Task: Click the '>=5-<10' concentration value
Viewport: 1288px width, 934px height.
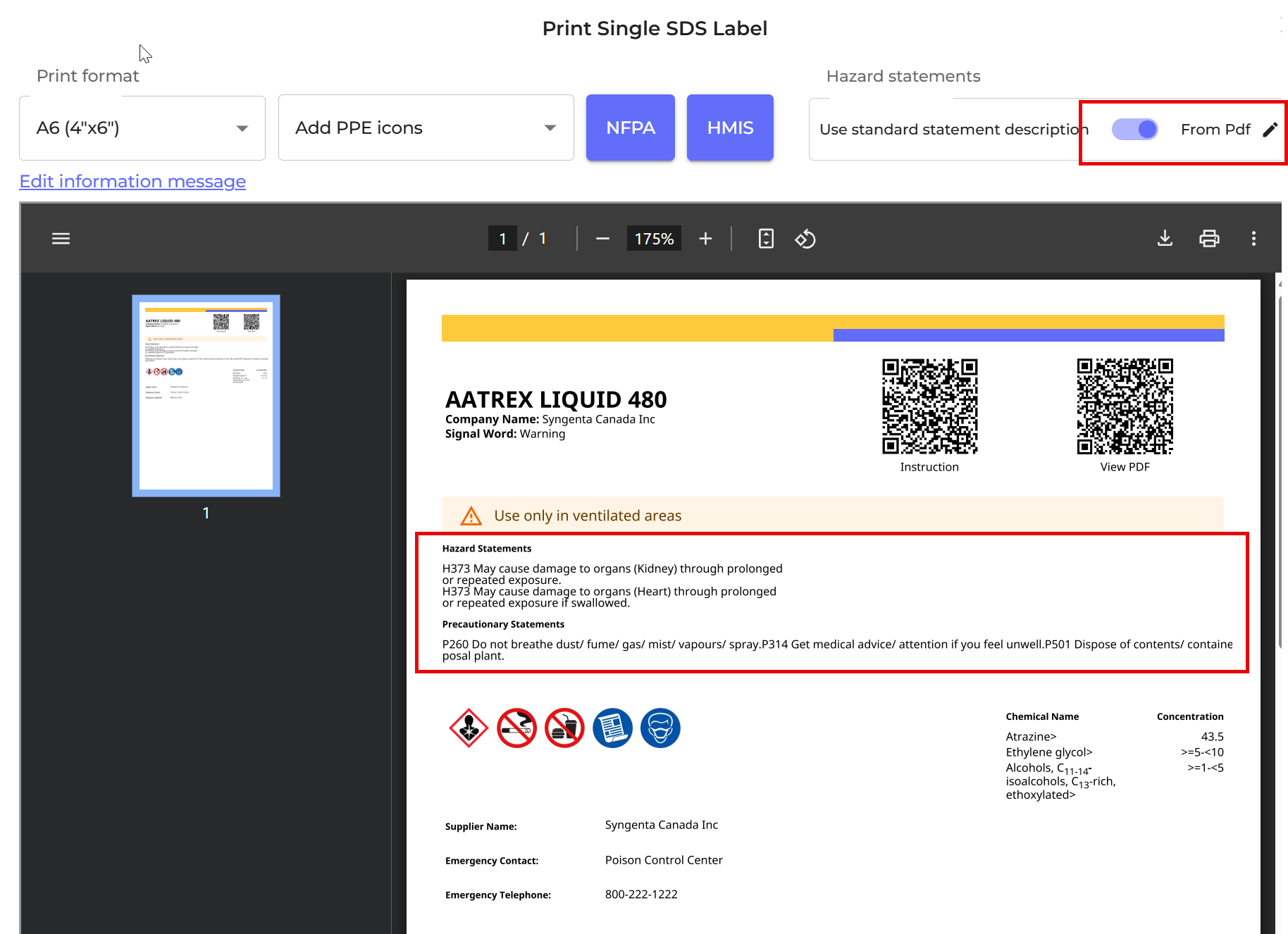Action: tap(1203, 752)
